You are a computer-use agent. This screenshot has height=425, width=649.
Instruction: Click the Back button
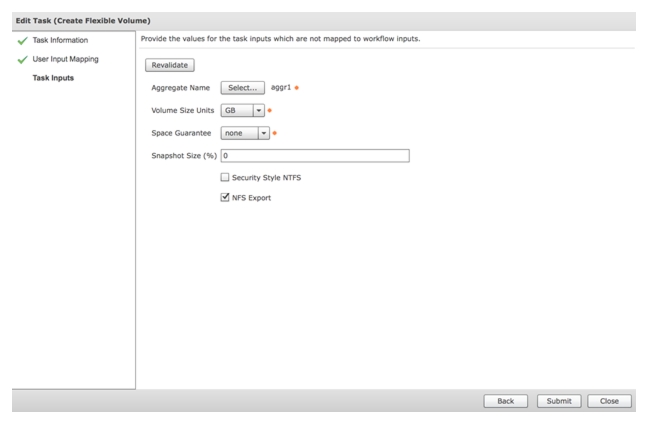[x=505, y=401]
